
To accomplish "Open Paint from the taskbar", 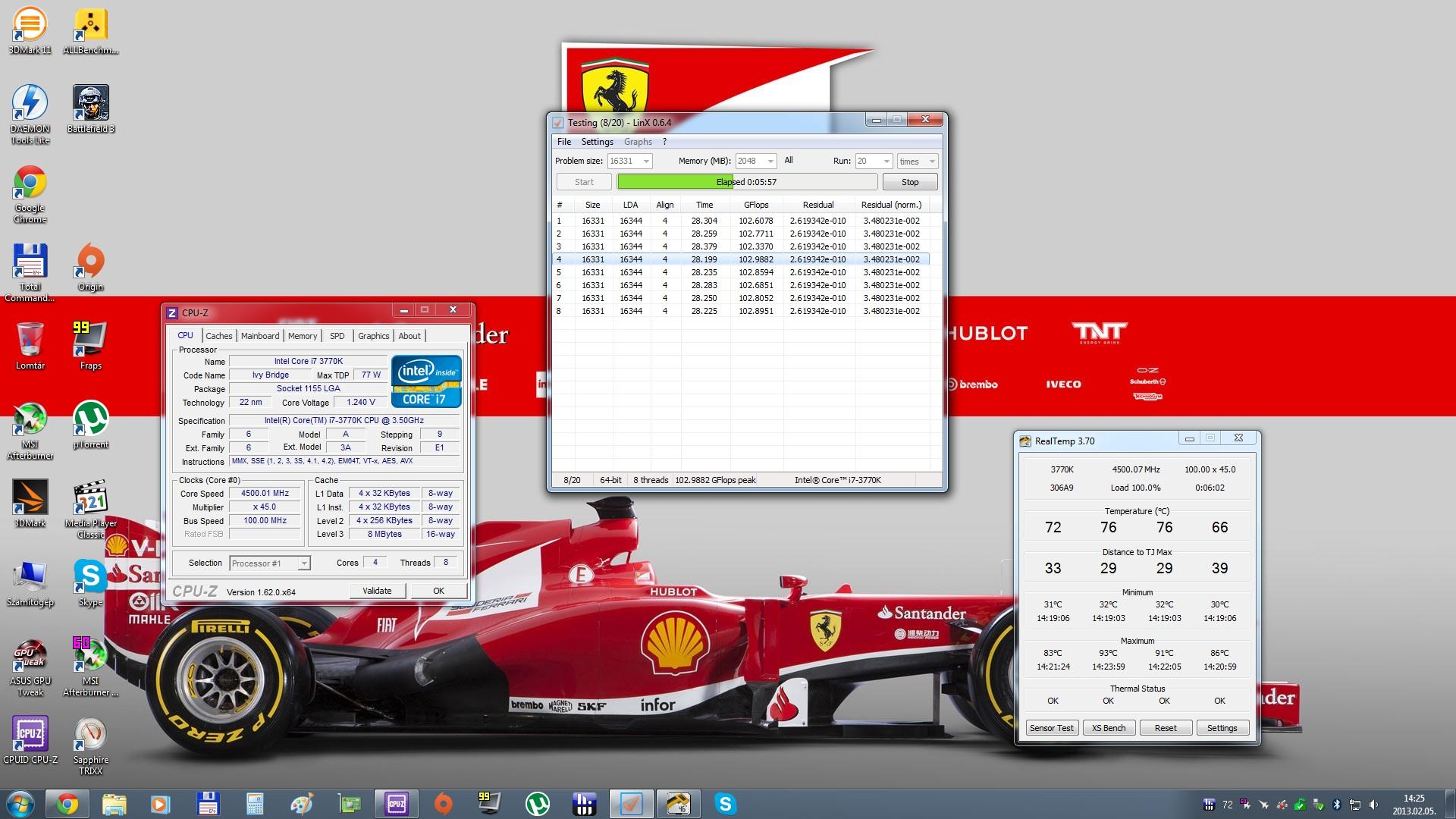I will (x=302, y=804).
